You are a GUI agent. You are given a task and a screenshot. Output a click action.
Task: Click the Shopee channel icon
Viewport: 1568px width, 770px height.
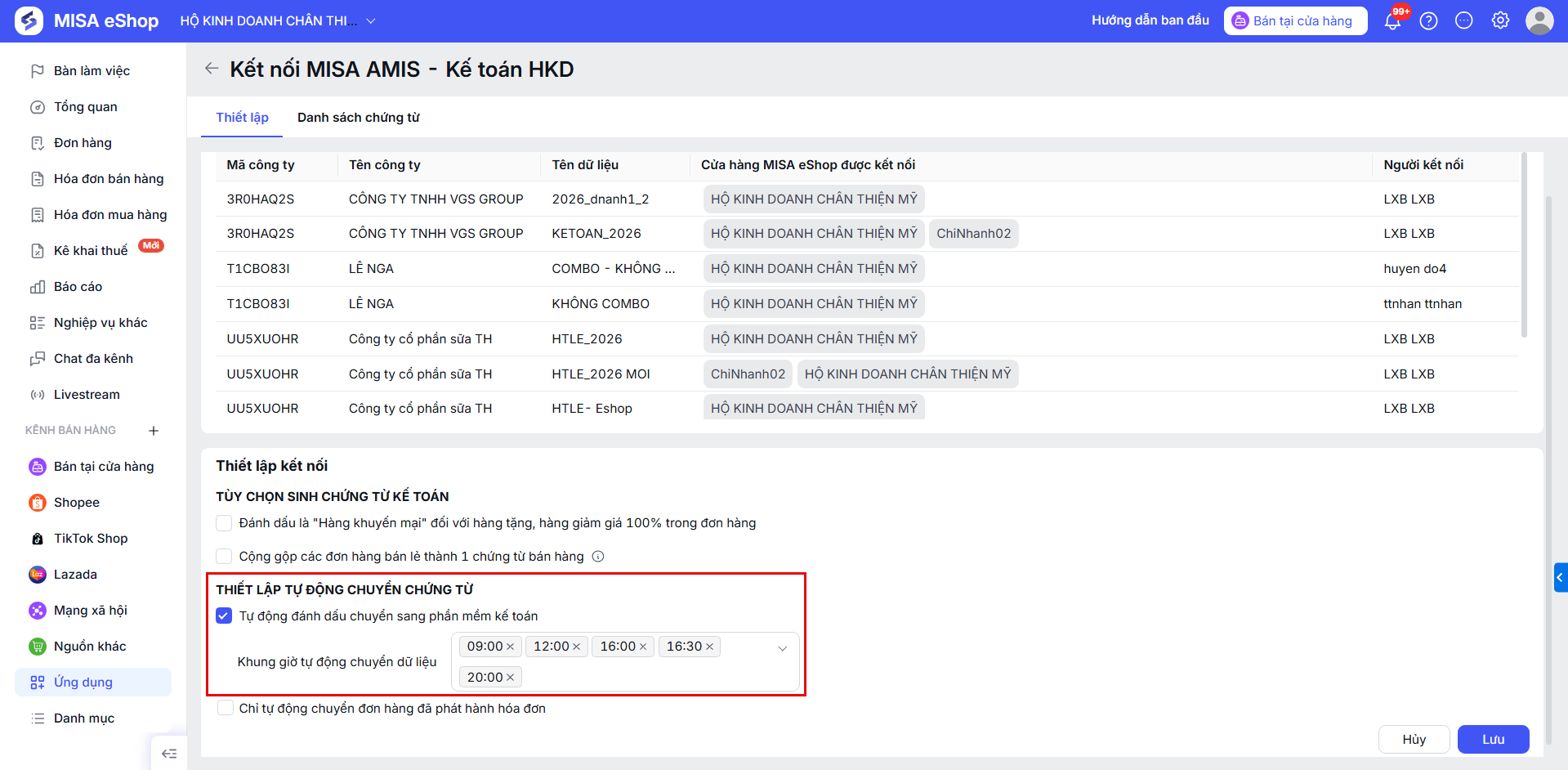coord(38,503)
